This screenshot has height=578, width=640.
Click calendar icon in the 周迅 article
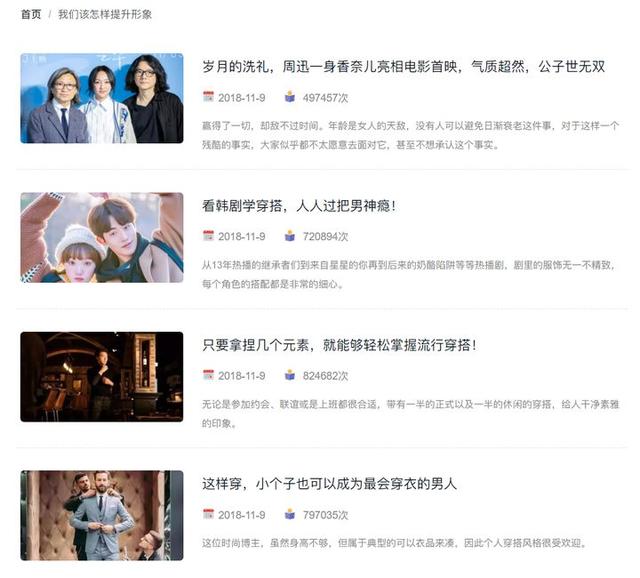tap(208, 97)
